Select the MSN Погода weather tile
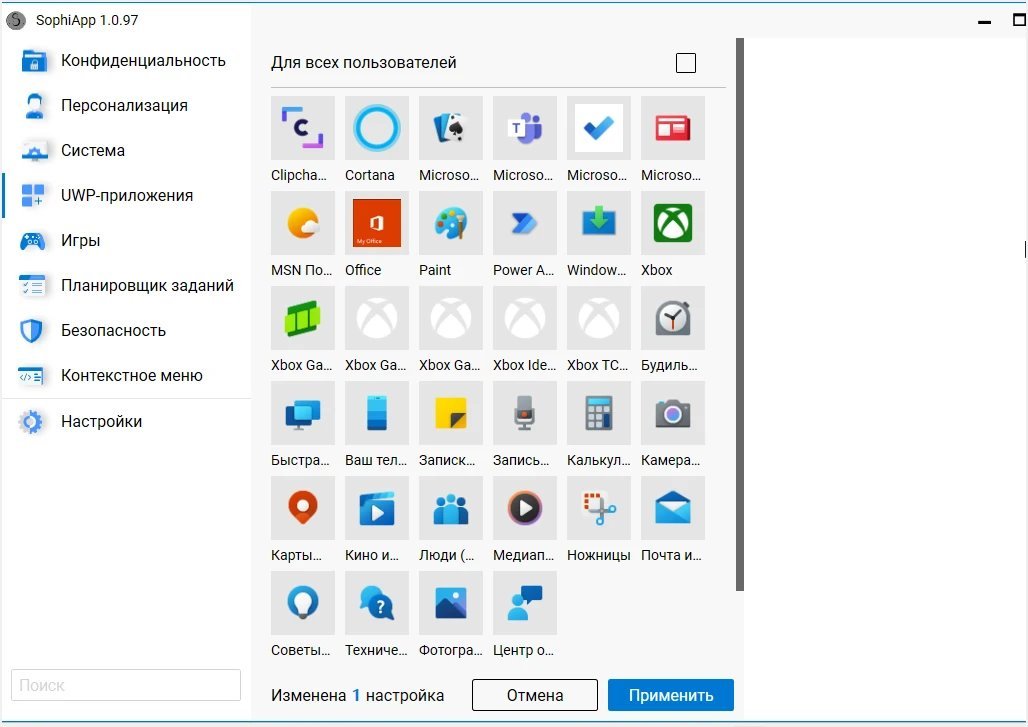1028x727 pixels. coord(302,223)
